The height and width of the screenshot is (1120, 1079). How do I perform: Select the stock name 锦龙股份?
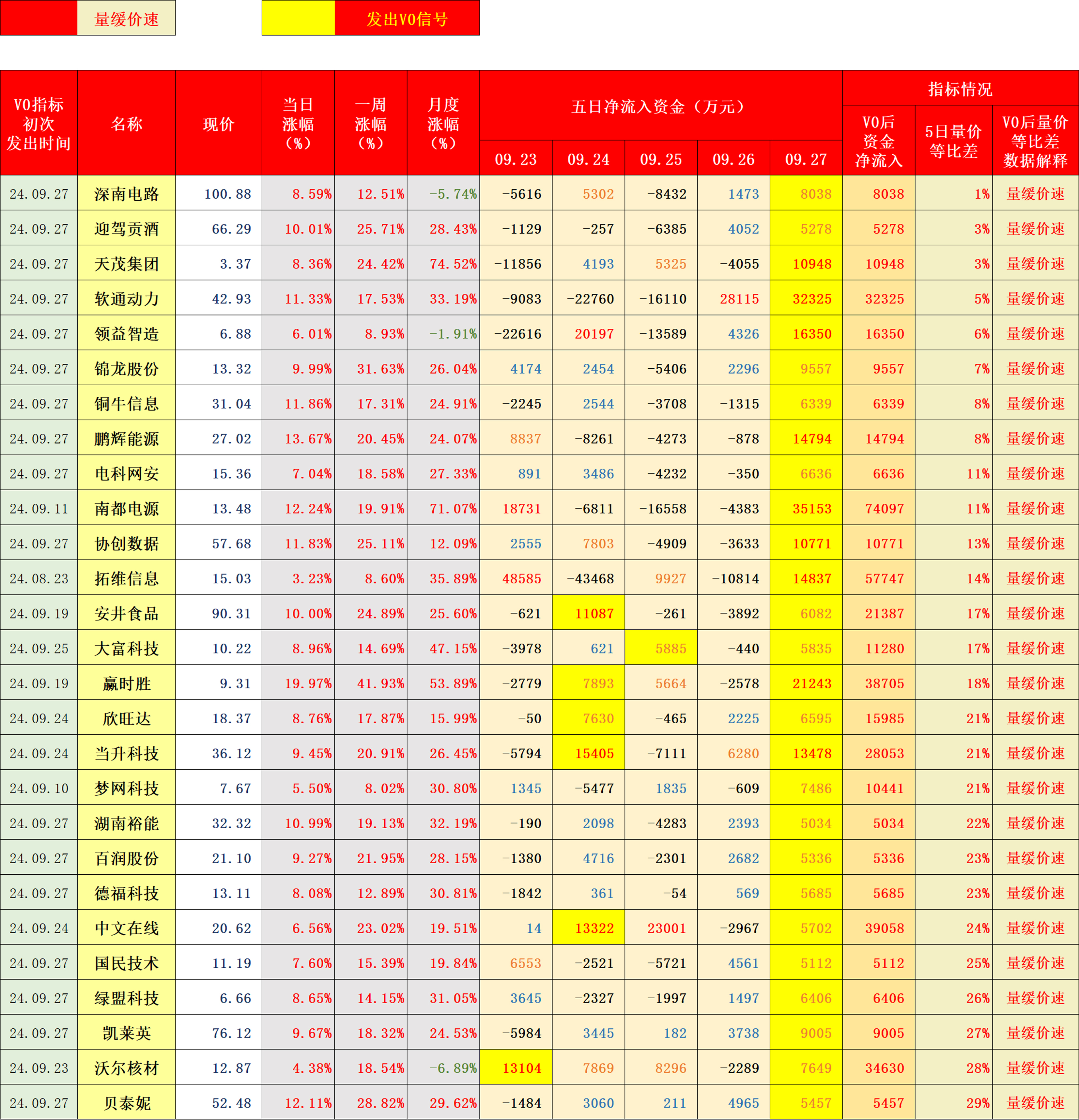coord(126,369)
